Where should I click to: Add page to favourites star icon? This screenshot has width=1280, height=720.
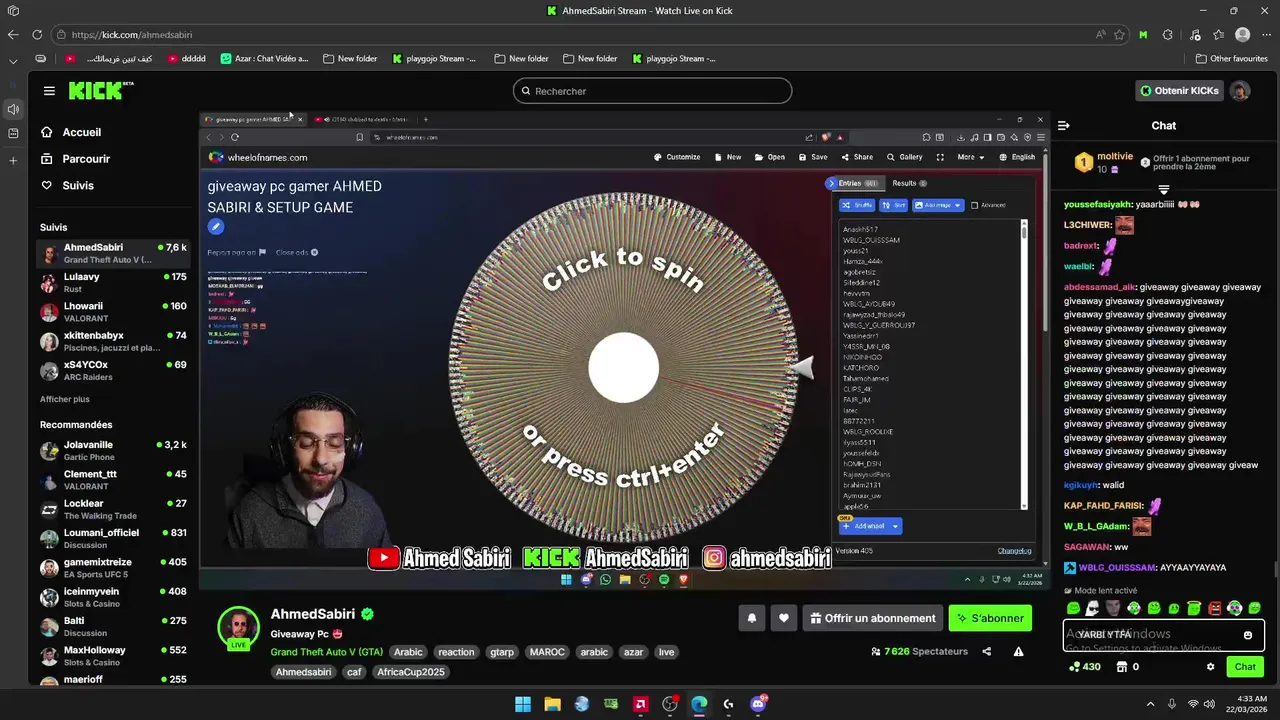(1120, 34)
